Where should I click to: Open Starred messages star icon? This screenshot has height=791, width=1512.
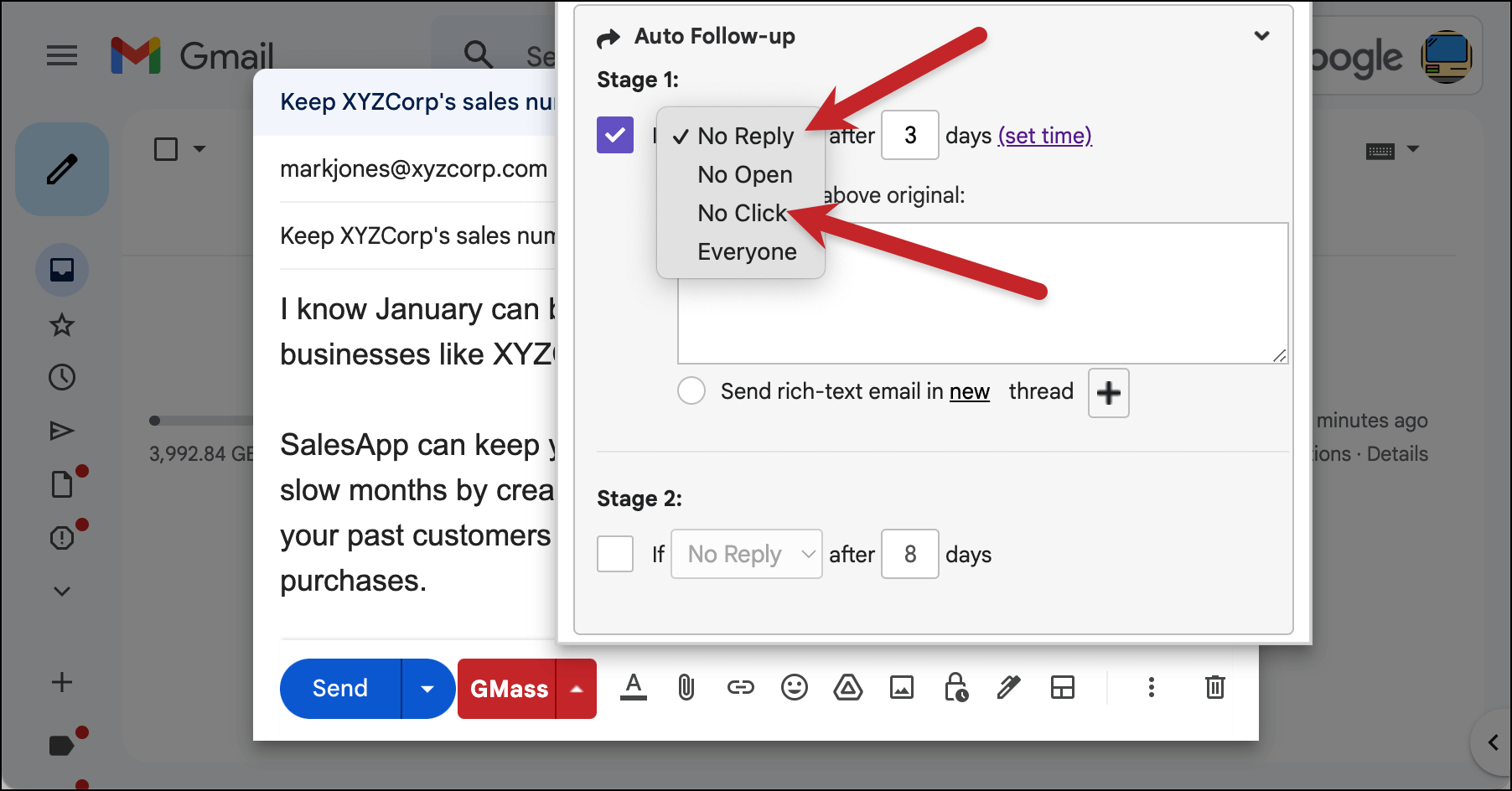pos(62,324)
